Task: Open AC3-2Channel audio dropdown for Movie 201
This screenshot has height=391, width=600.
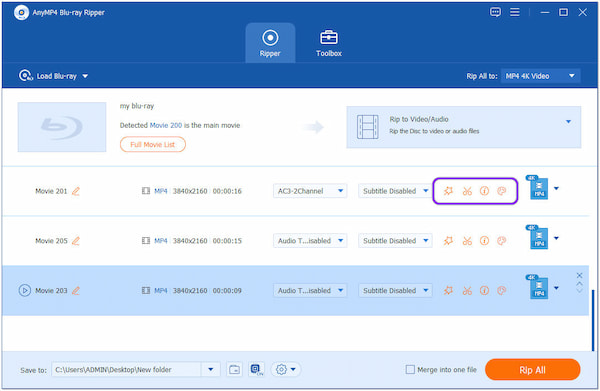Action: [x=310, y=191]
